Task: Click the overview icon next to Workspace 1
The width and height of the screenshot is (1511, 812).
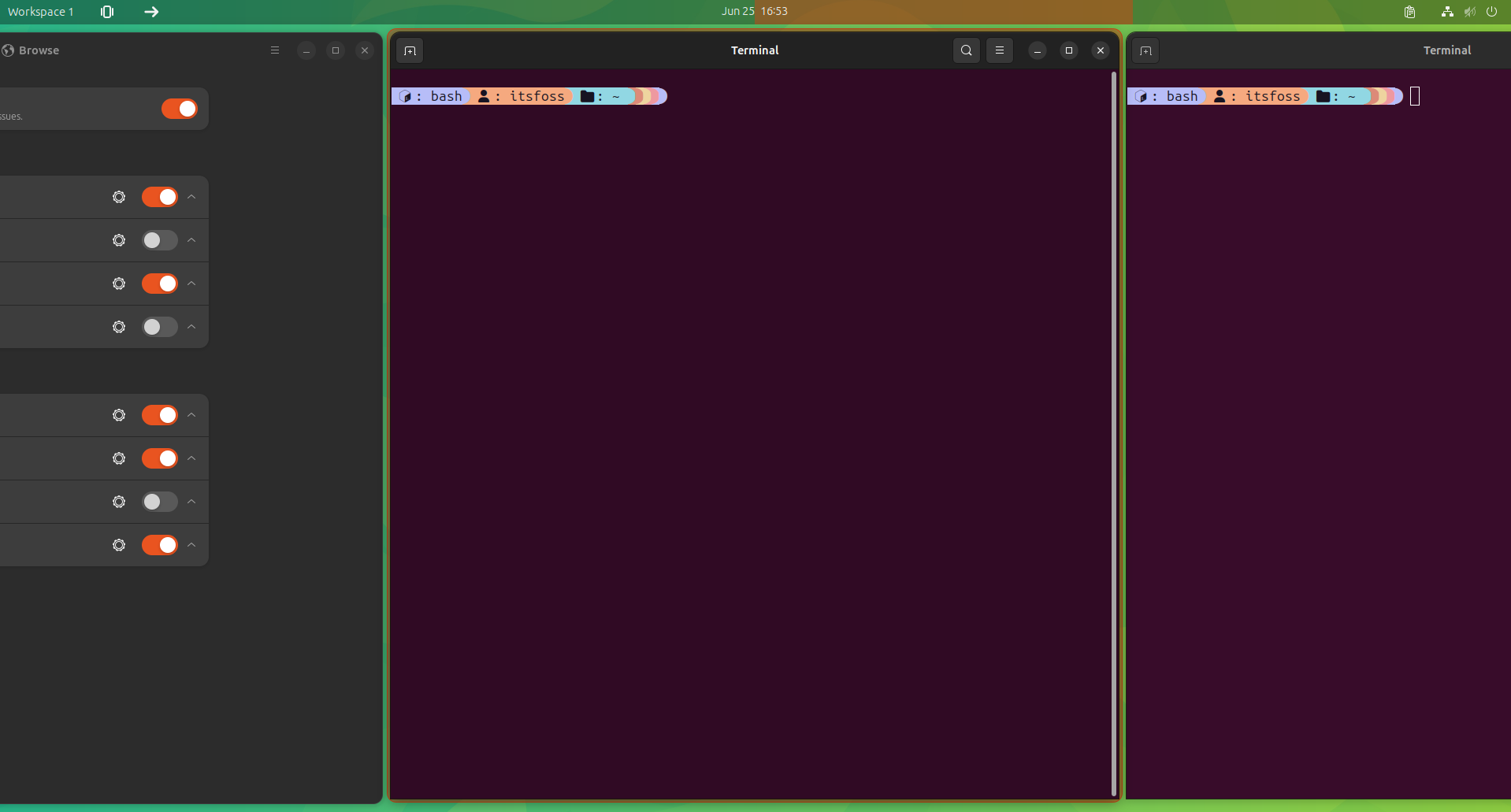Action: [107, 12]
